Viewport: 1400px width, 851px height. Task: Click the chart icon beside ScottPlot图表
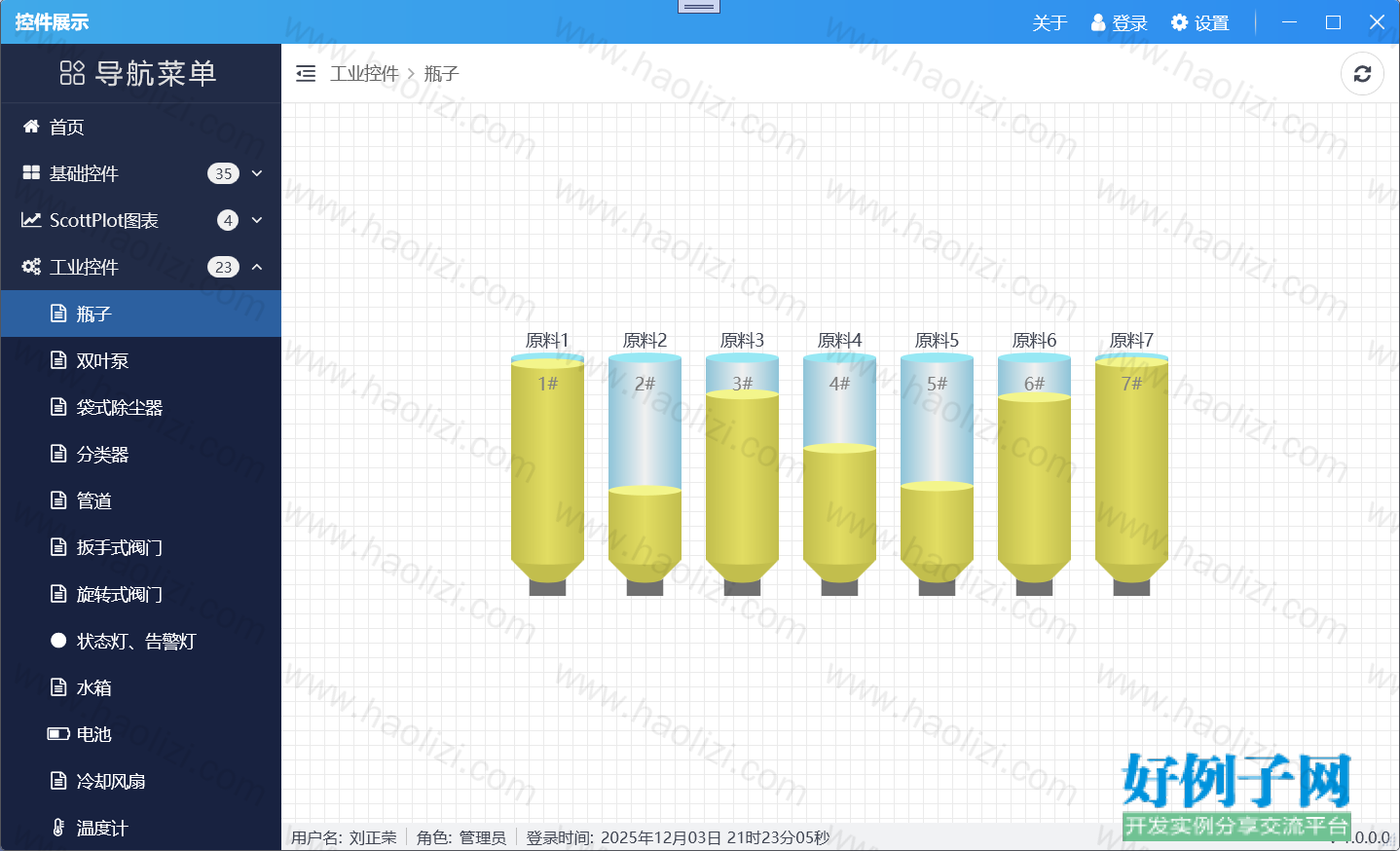31,220
